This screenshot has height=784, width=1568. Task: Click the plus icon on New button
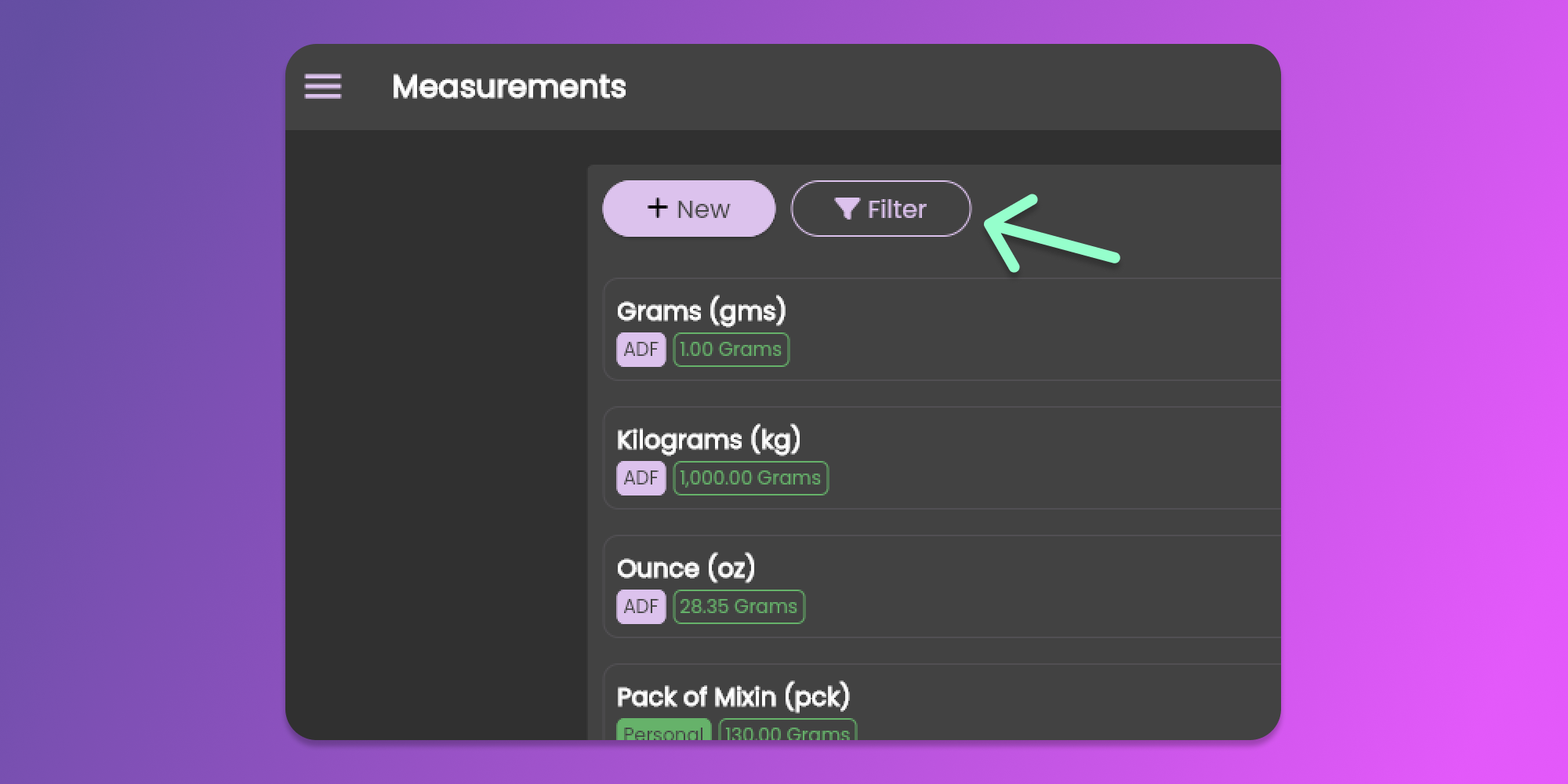(x=657, y=208)
